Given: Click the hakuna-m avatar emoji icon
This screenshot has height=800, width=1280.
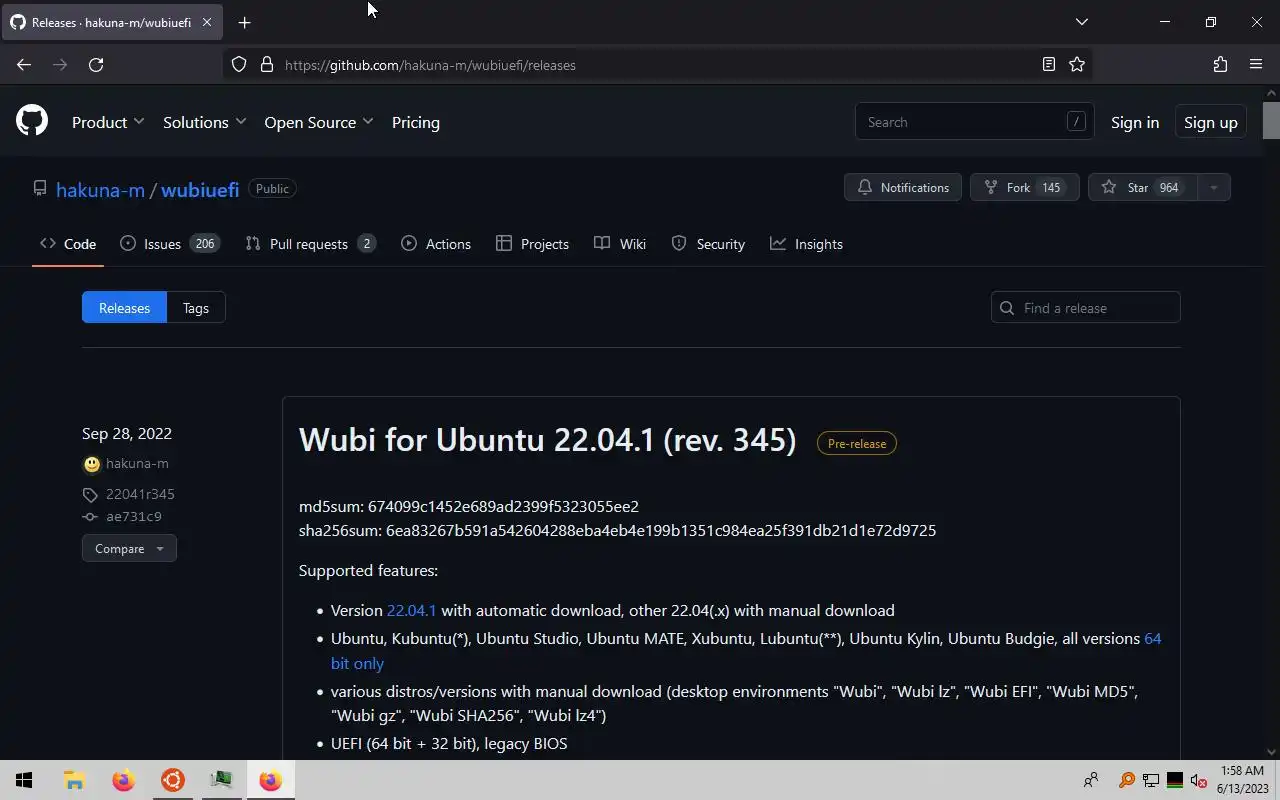Looking at the screenshot, I should pyautogui.click(x=92, y=464).
